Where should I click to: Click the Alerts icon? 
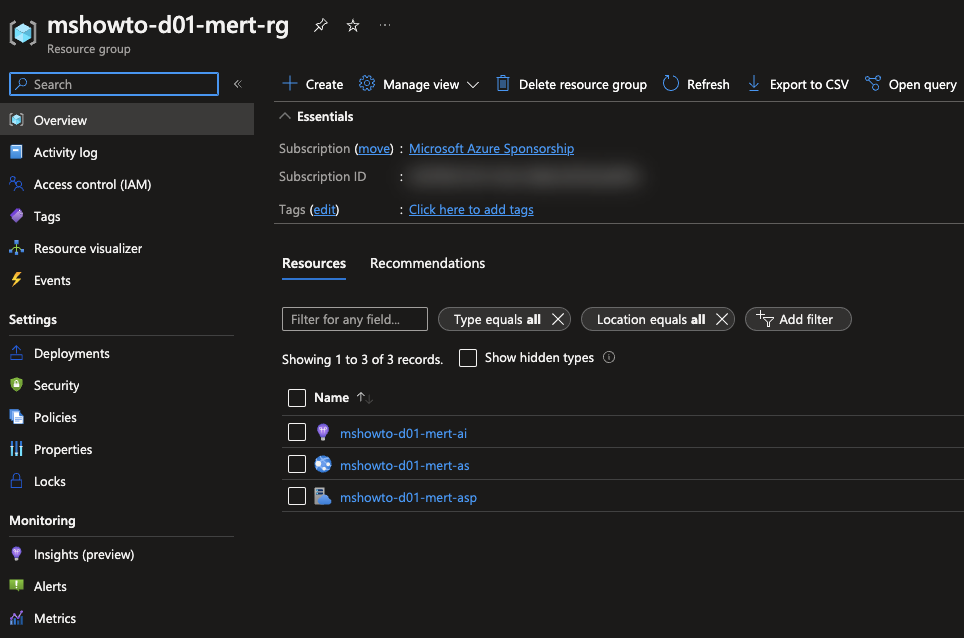(17, 586)
